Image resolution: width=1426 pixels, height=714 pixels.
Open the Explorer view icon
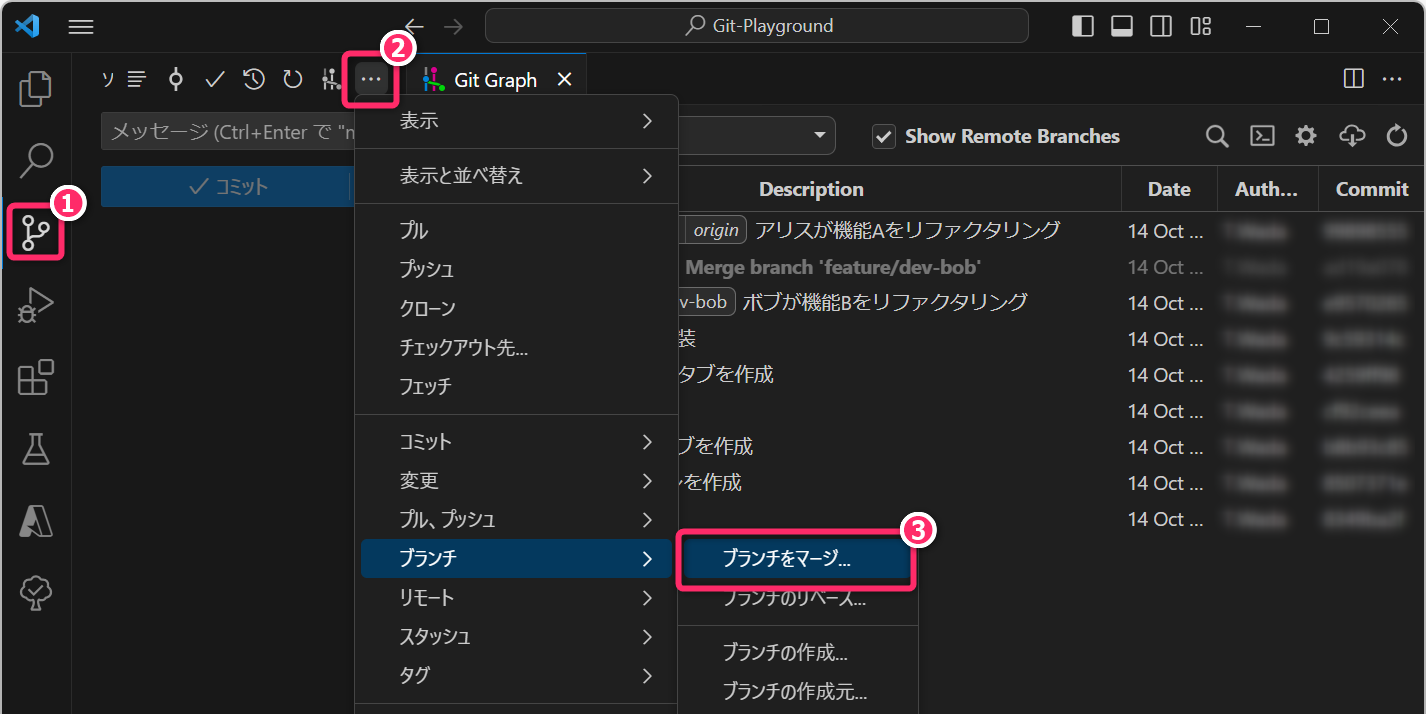[36, 88]
